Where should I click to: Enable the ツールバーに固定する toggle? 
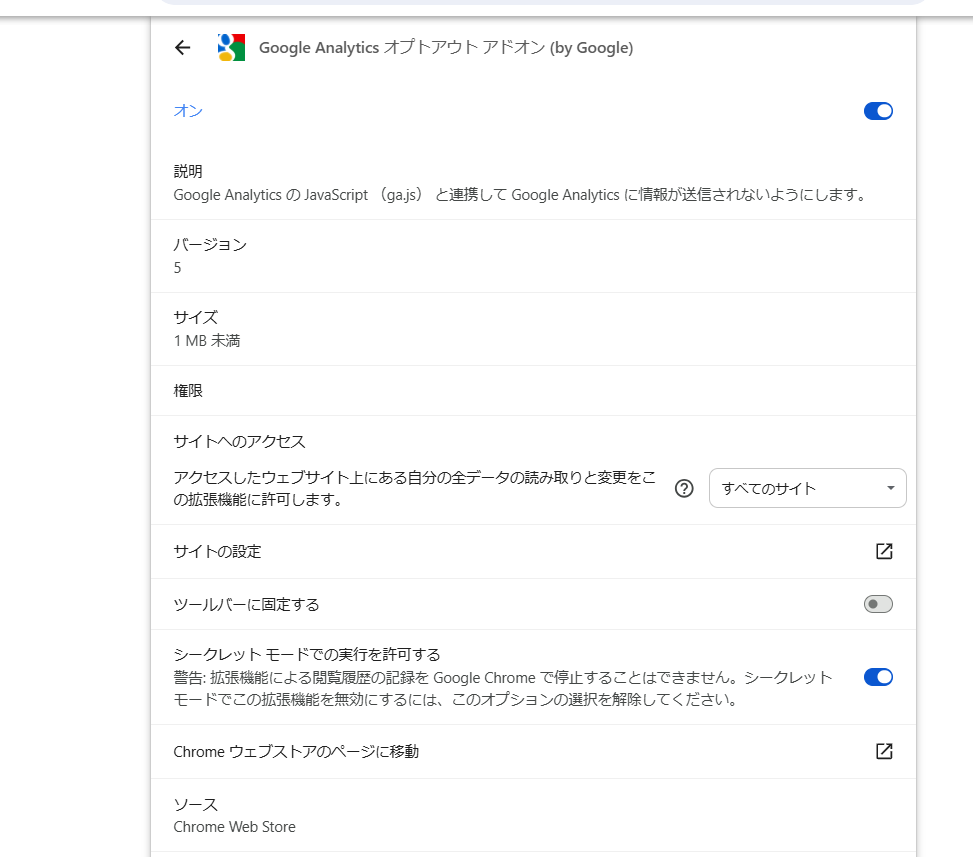point(878,604)
